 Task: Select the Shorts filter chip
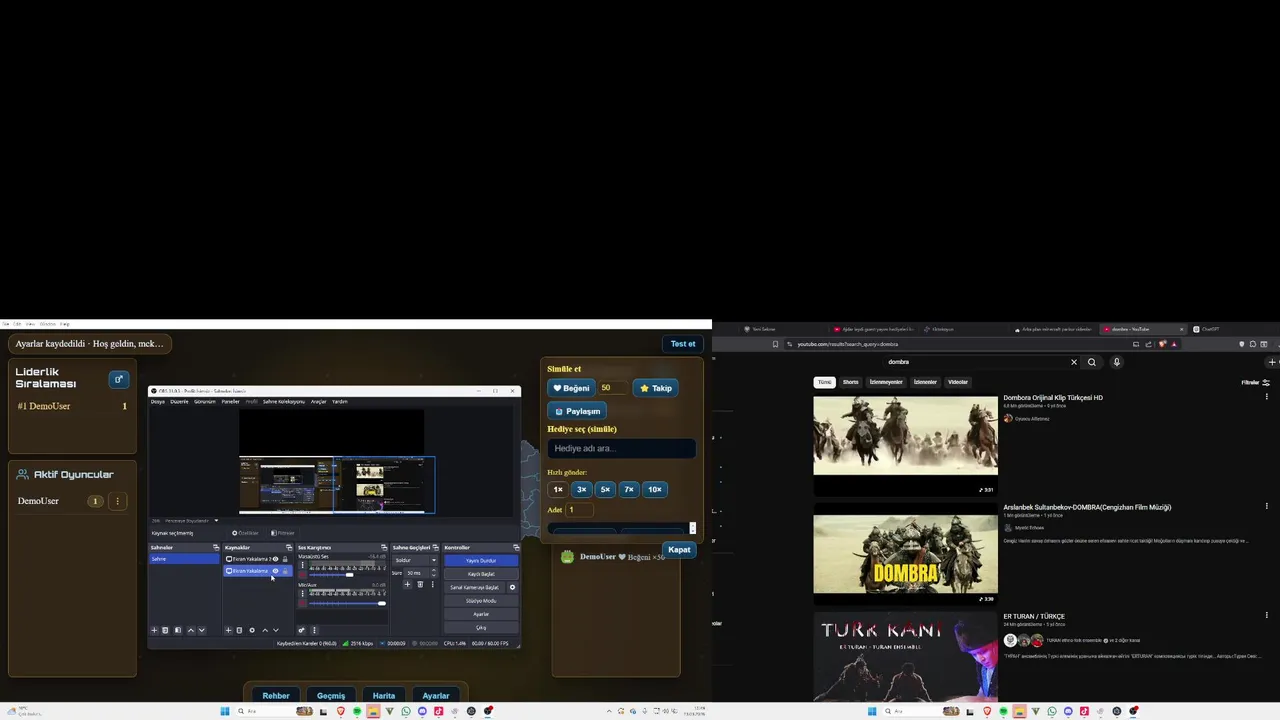pos(850,382)
